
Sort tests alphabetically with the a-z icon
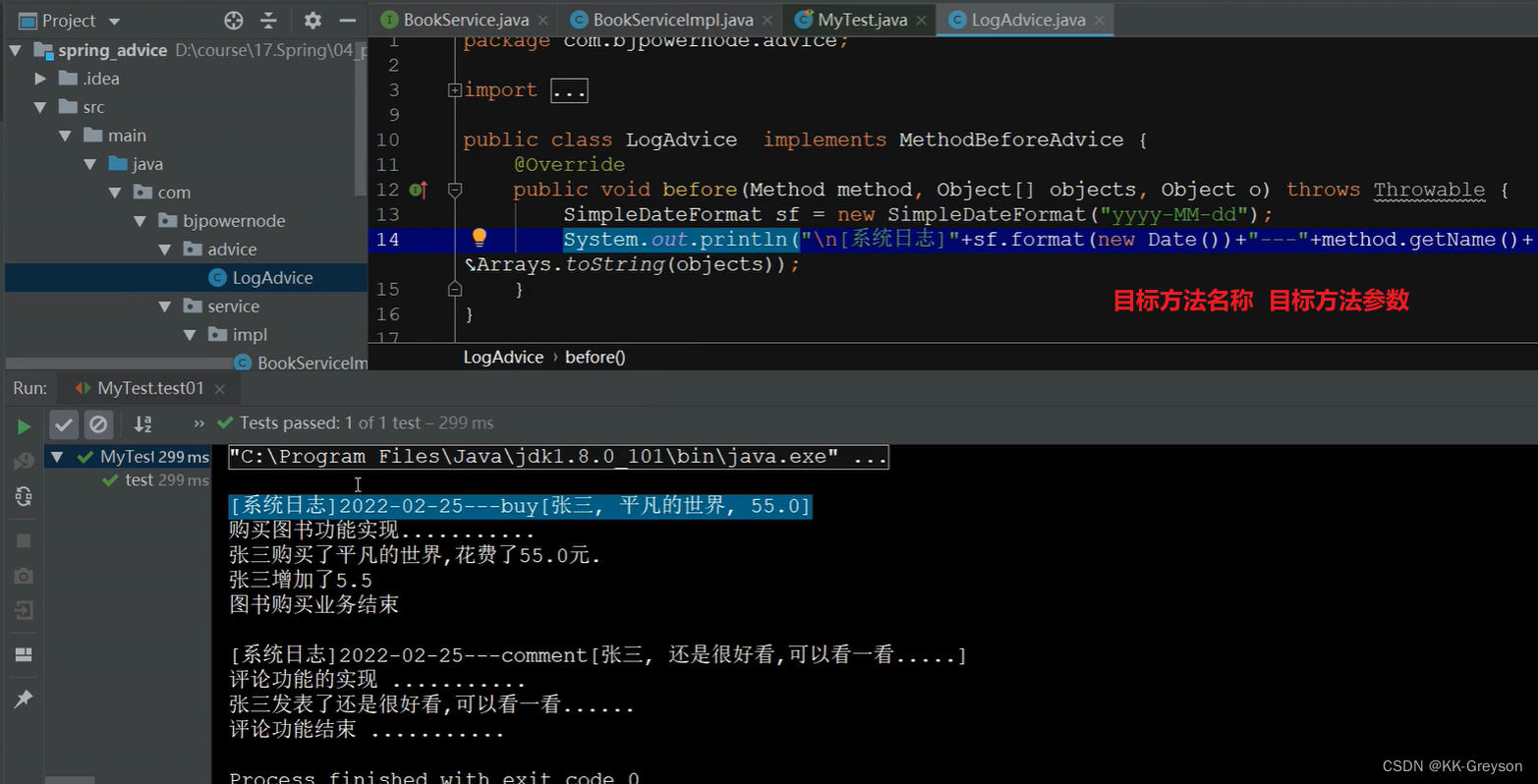143,424
